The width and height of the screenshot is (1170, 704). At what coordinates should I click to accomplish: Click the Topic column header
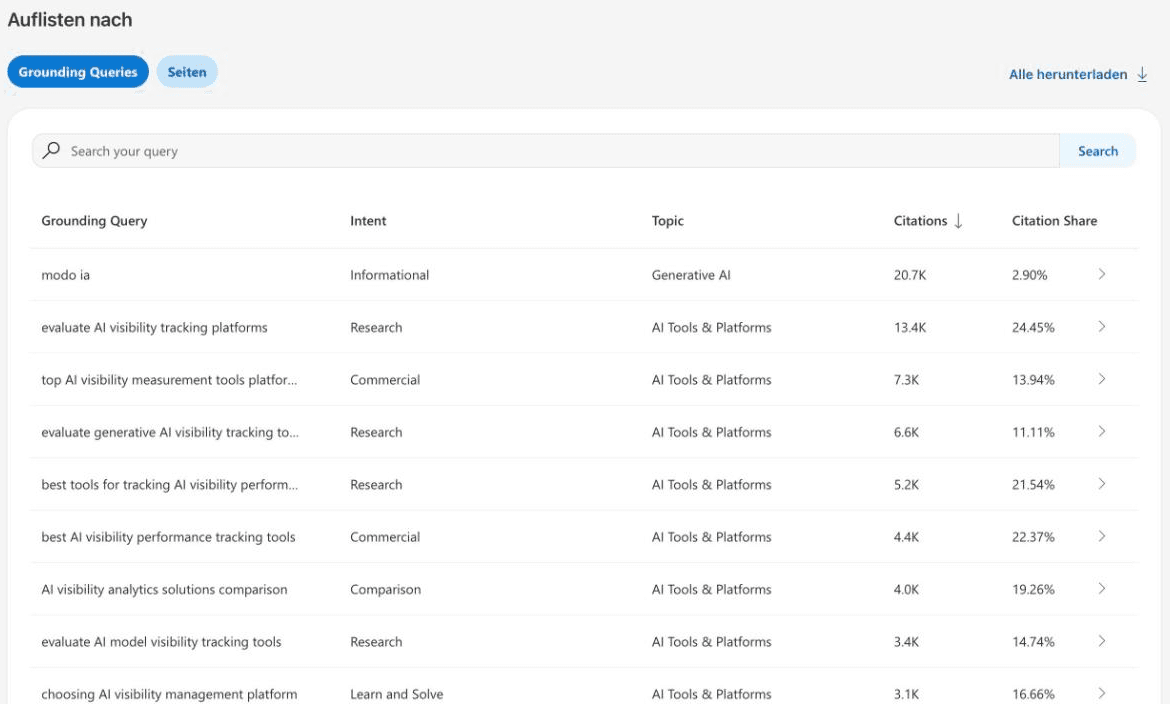point(667,221)
